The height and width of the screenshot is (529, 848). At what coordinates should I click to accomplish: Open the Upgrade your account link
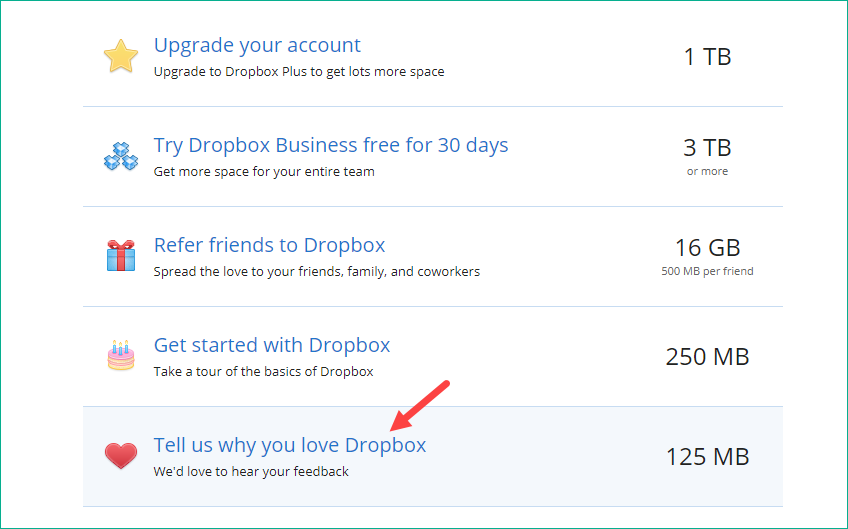(257, 45)
